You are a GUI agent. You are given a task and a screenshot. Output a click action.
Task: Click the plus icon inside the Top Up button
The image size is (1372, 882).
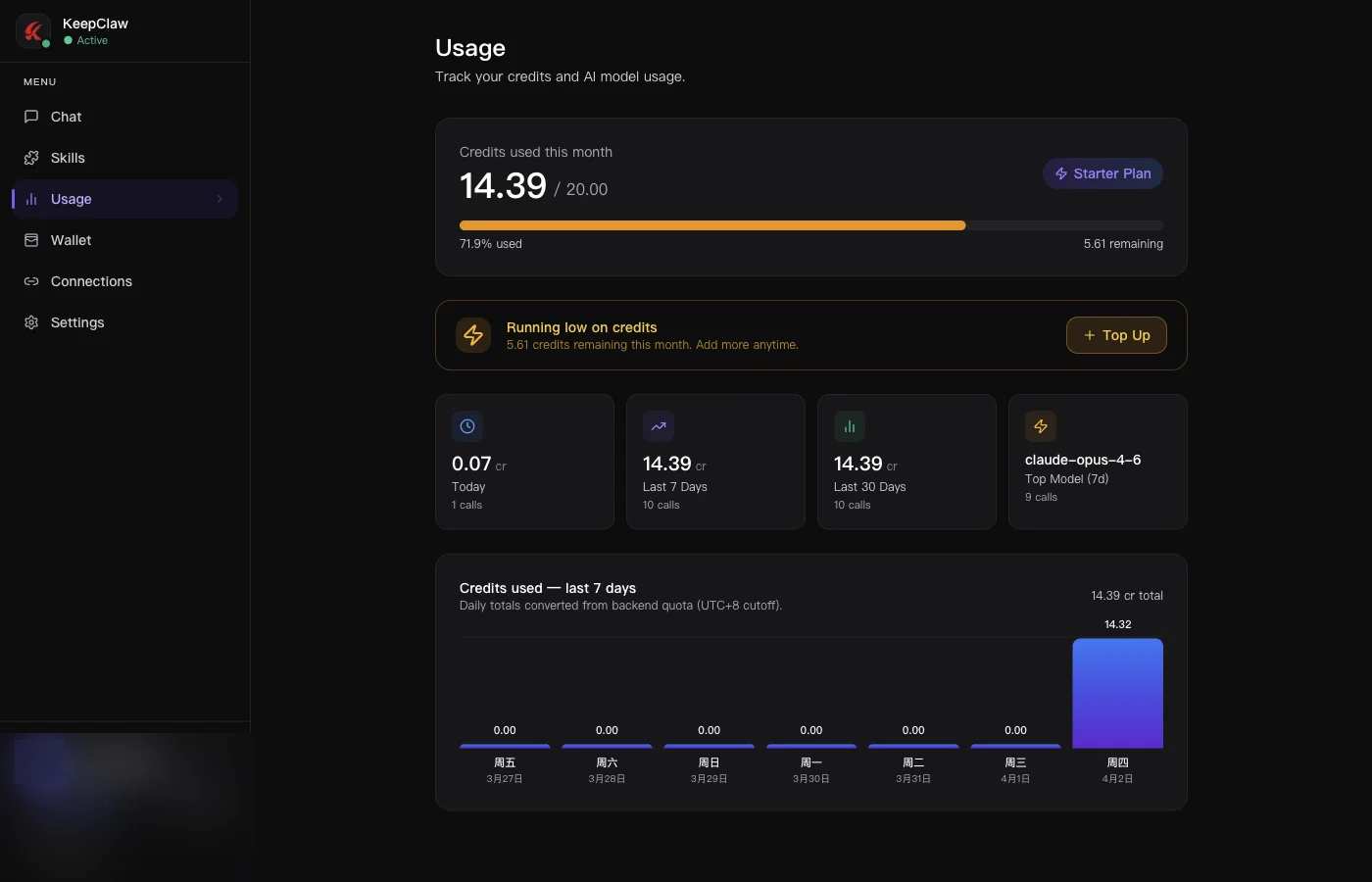point(1088,335)
